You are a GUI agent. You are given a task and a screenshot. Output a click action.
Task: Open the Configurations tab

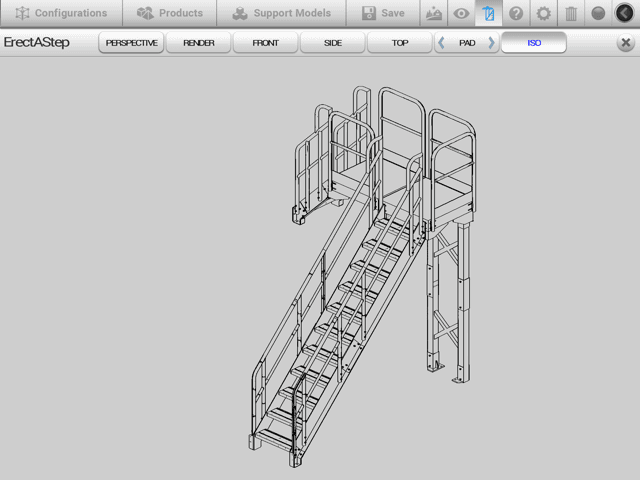(x=61, y=13)
